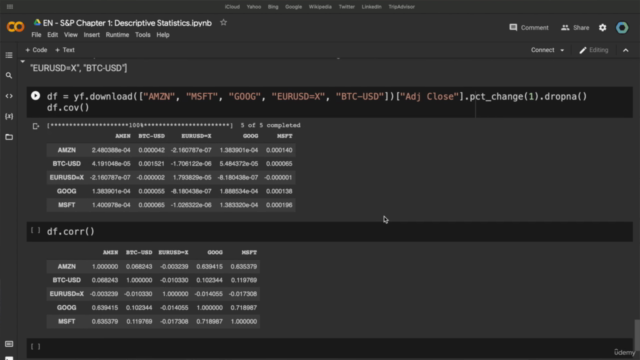
Task: Click correlation value 0.718987 in GOOG row
Action: [x=244, y=308]
